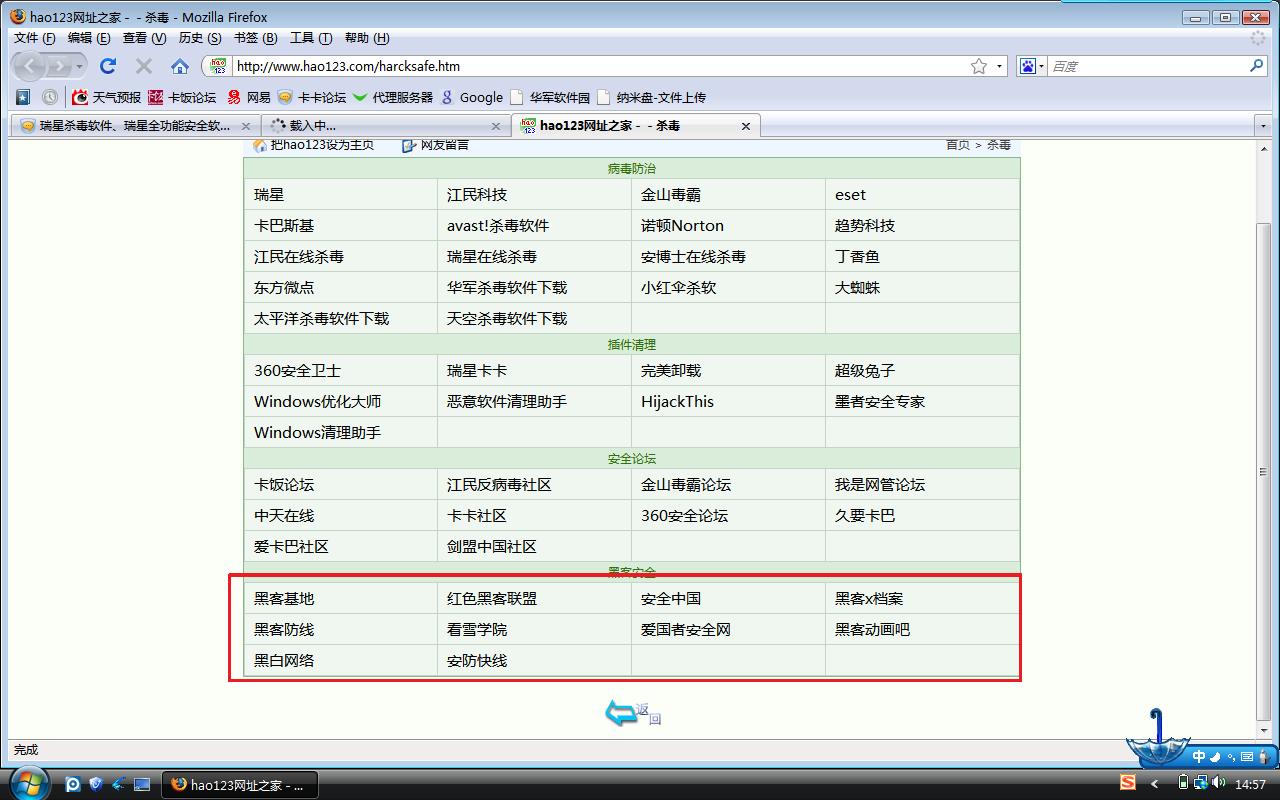Image resolution: width=1280 pixels, height=800 pixels.
Task: Open the Windows优化大师 link
Action: pos(317,402)
